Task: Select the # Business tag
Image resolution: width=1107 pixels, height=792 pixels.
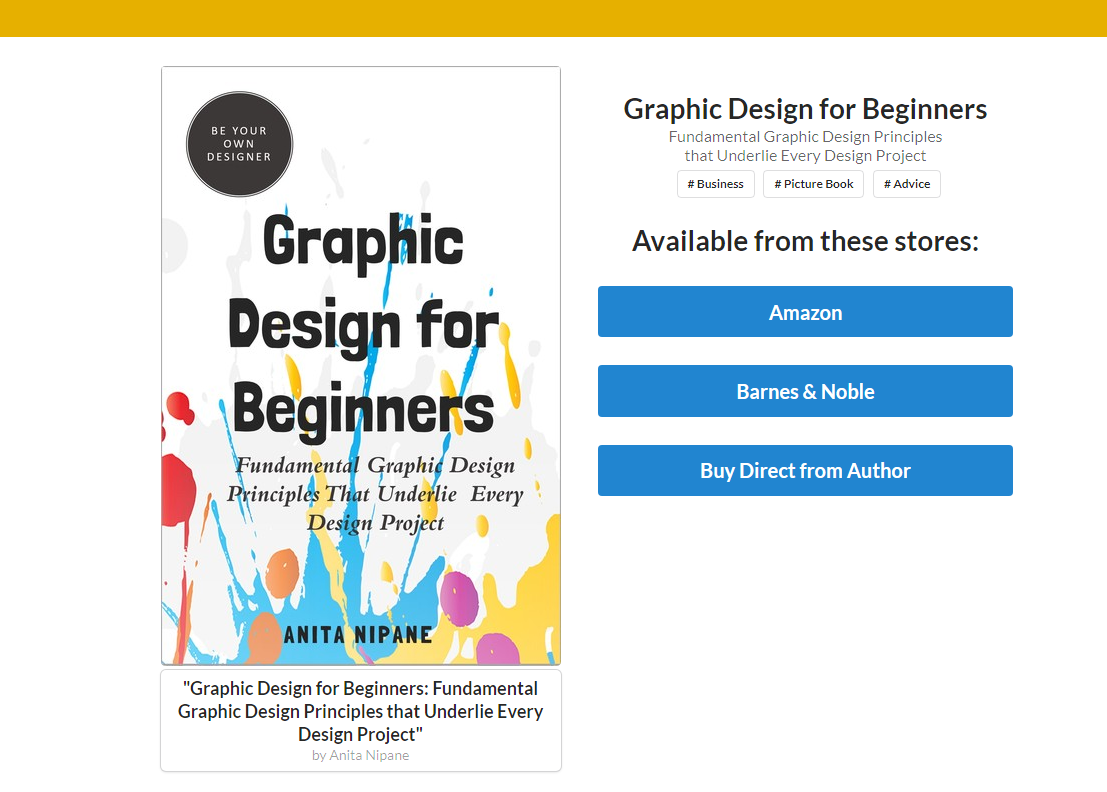Action: (x=715, y=184)
